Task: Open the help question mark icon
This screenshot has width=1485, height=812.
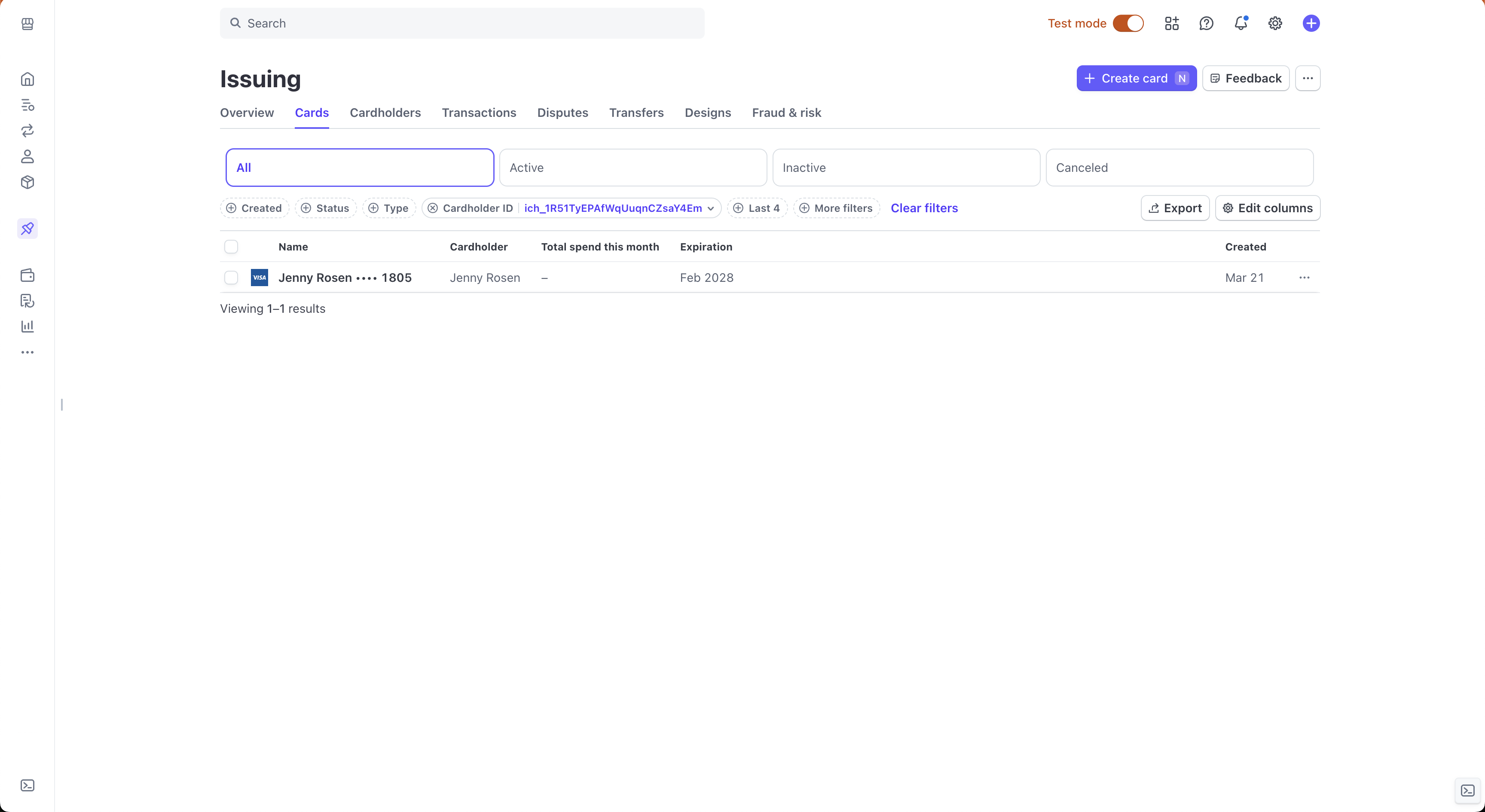Action: pyautogui.click(x=1206, y=23)
